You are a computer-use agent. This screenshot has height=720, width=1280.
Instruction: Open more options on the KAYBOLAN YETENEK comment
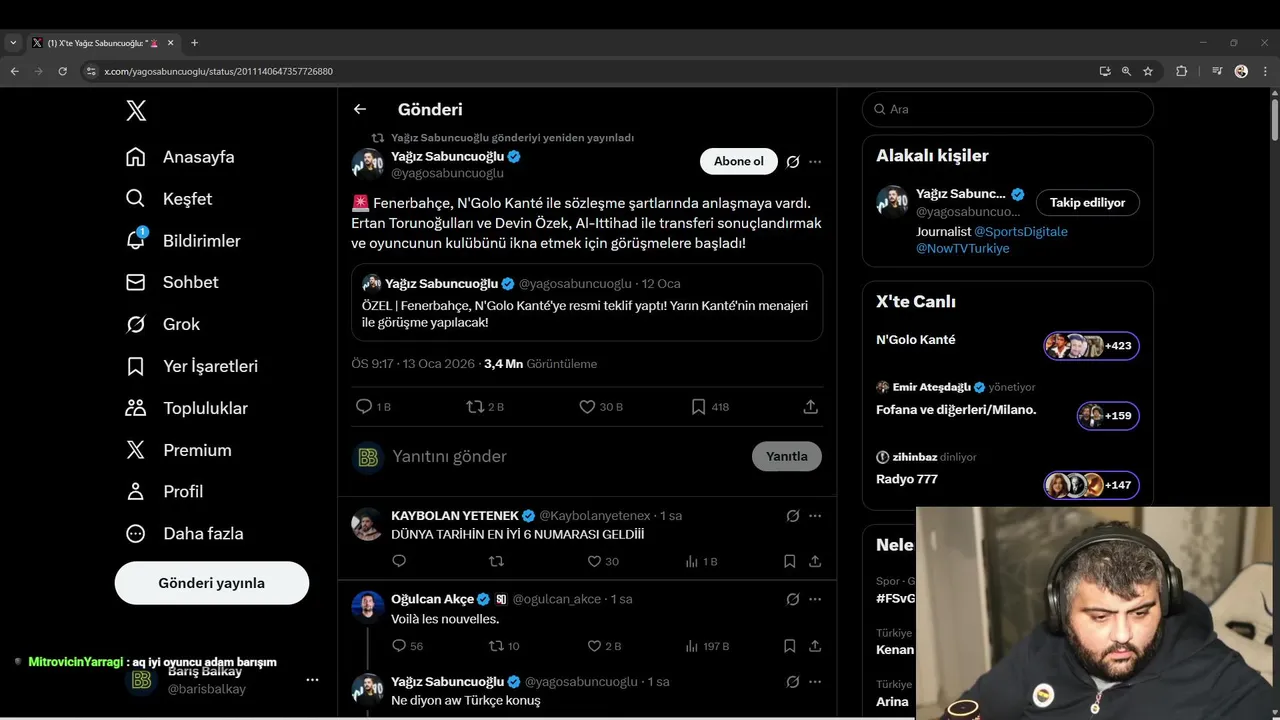[815, 516]
